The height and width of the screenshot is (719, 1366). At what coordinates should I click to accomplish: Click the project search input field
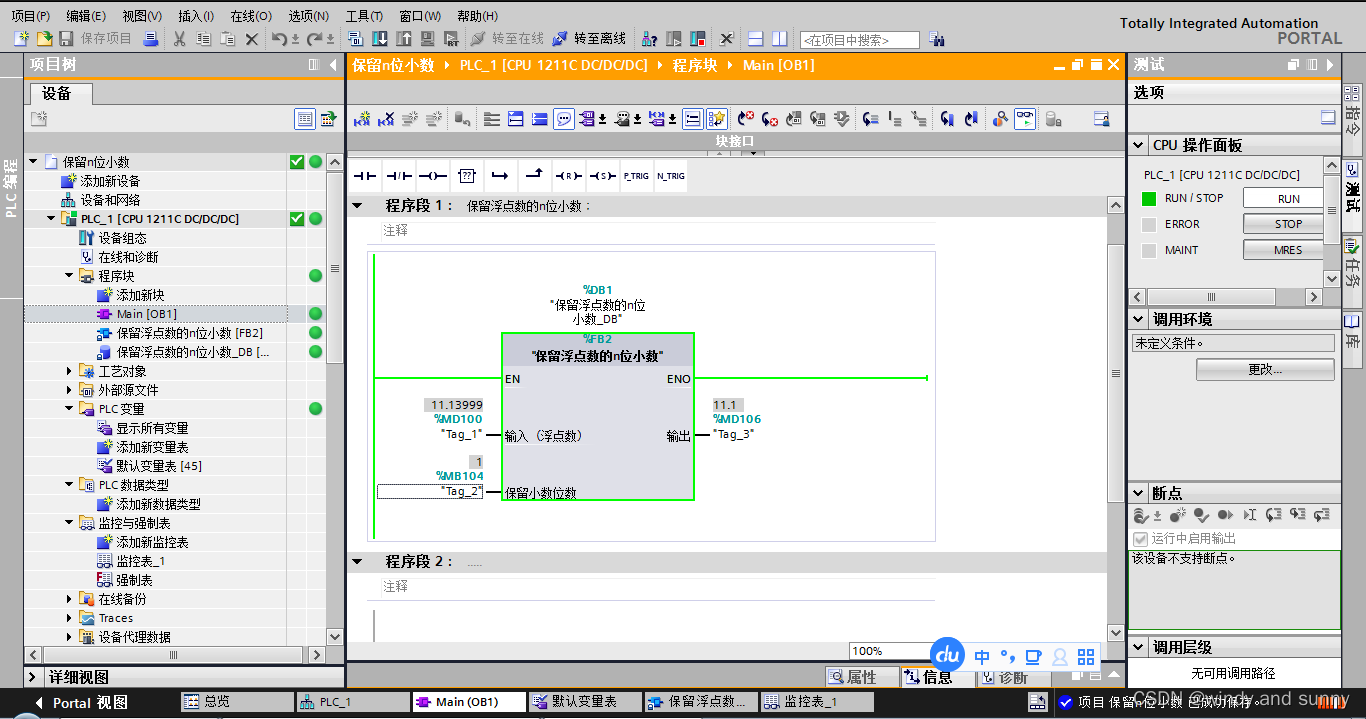coord(859,40)
